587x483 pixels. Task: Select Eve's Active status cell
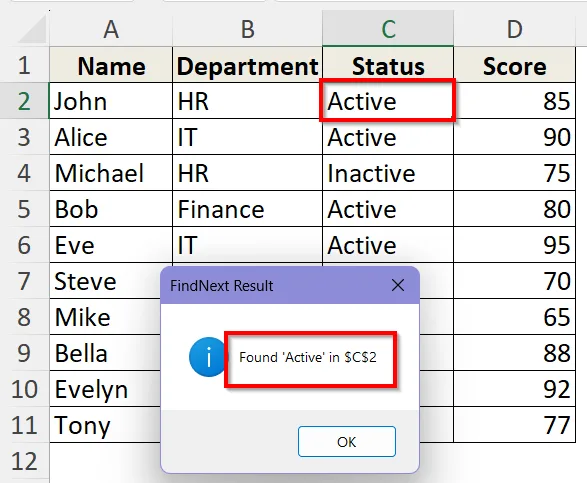(388, 245)
